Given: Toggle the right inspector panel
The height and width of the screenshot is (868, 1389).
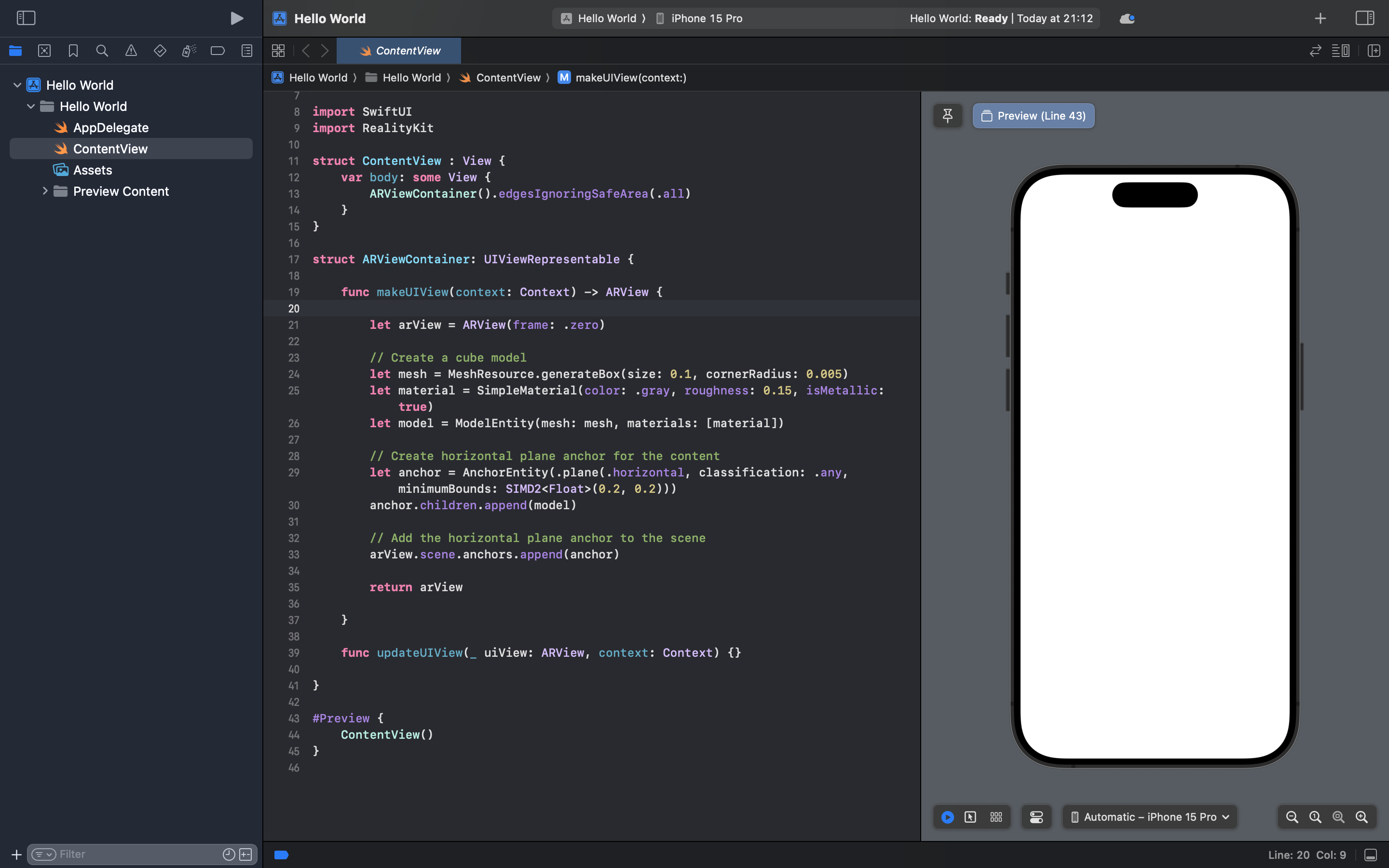Looking at the screenshot, I should pos(1364,18).
